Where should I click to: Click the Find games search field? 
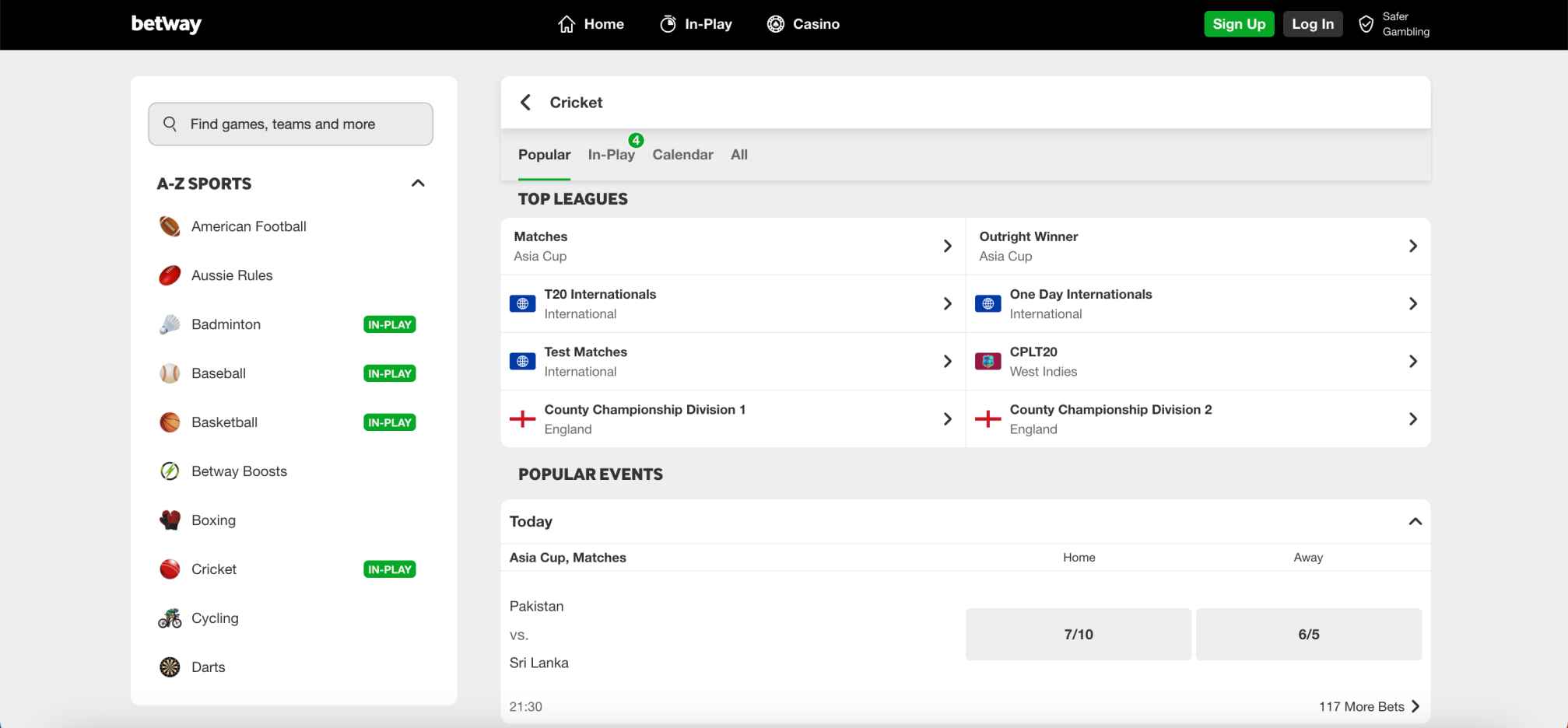point(290,124)
